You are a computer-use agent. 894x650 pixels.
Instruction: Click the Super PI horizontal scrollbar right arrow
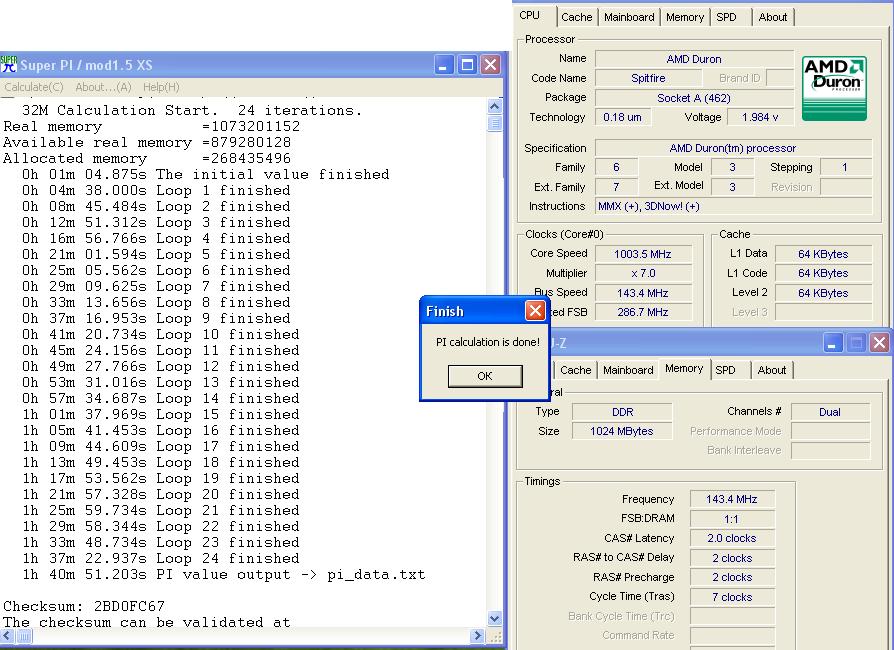(x=478, y=635)
